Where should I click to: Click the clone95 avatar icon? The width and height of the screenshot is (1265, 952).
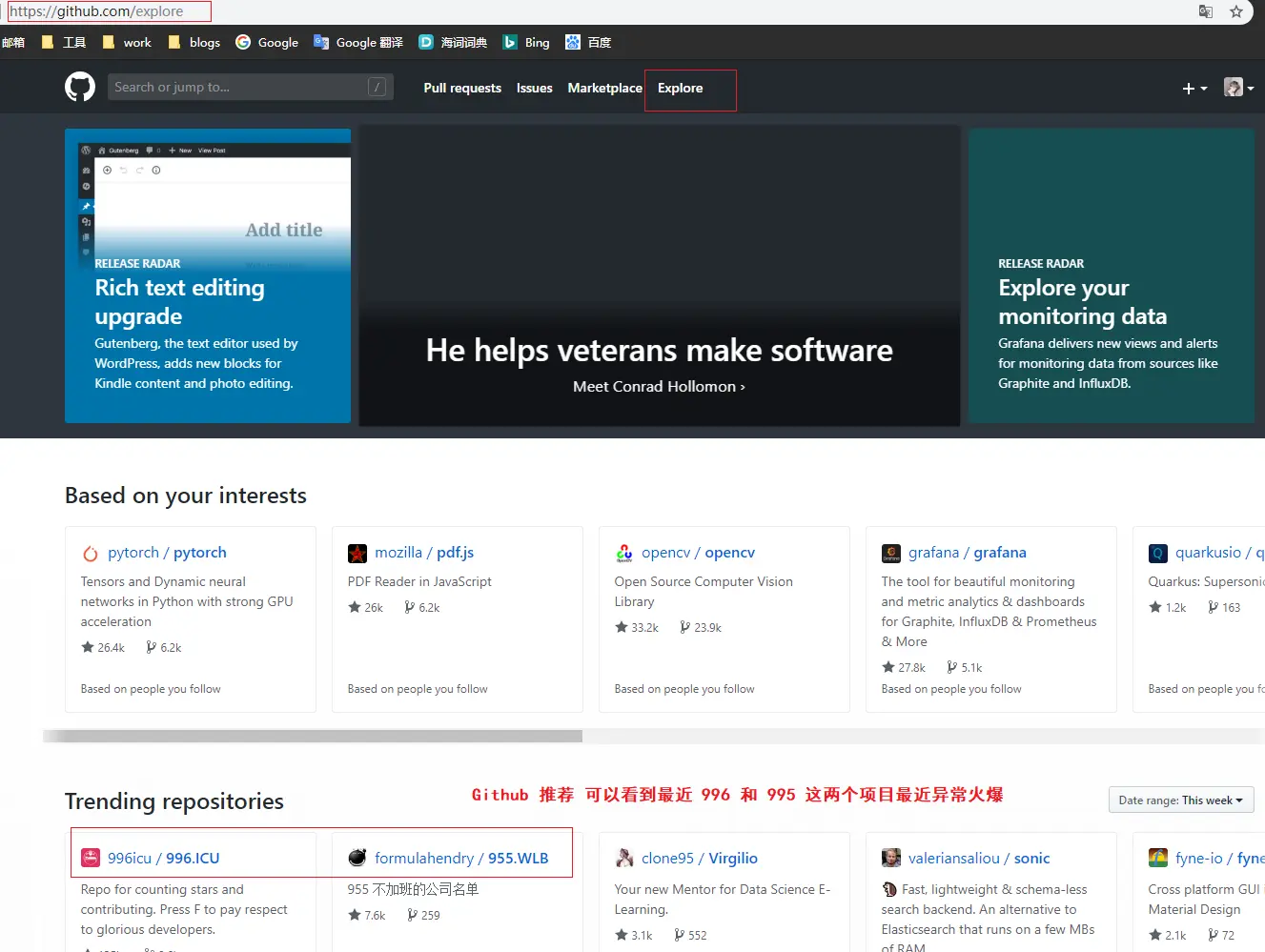(x=624, y=858)
